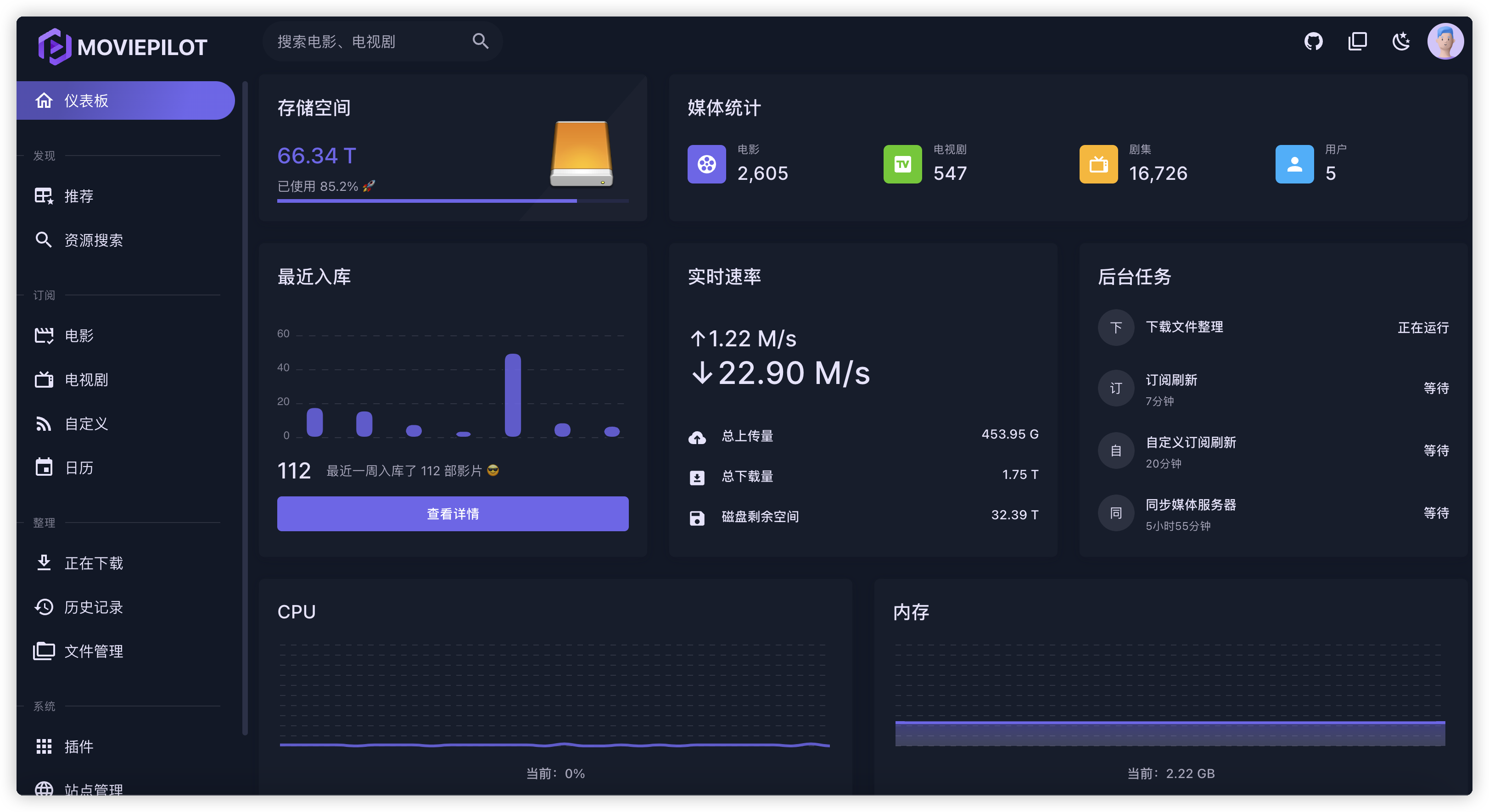Click the search magnifier icon
1489x812 pixels.
click(x=480, y=41)
